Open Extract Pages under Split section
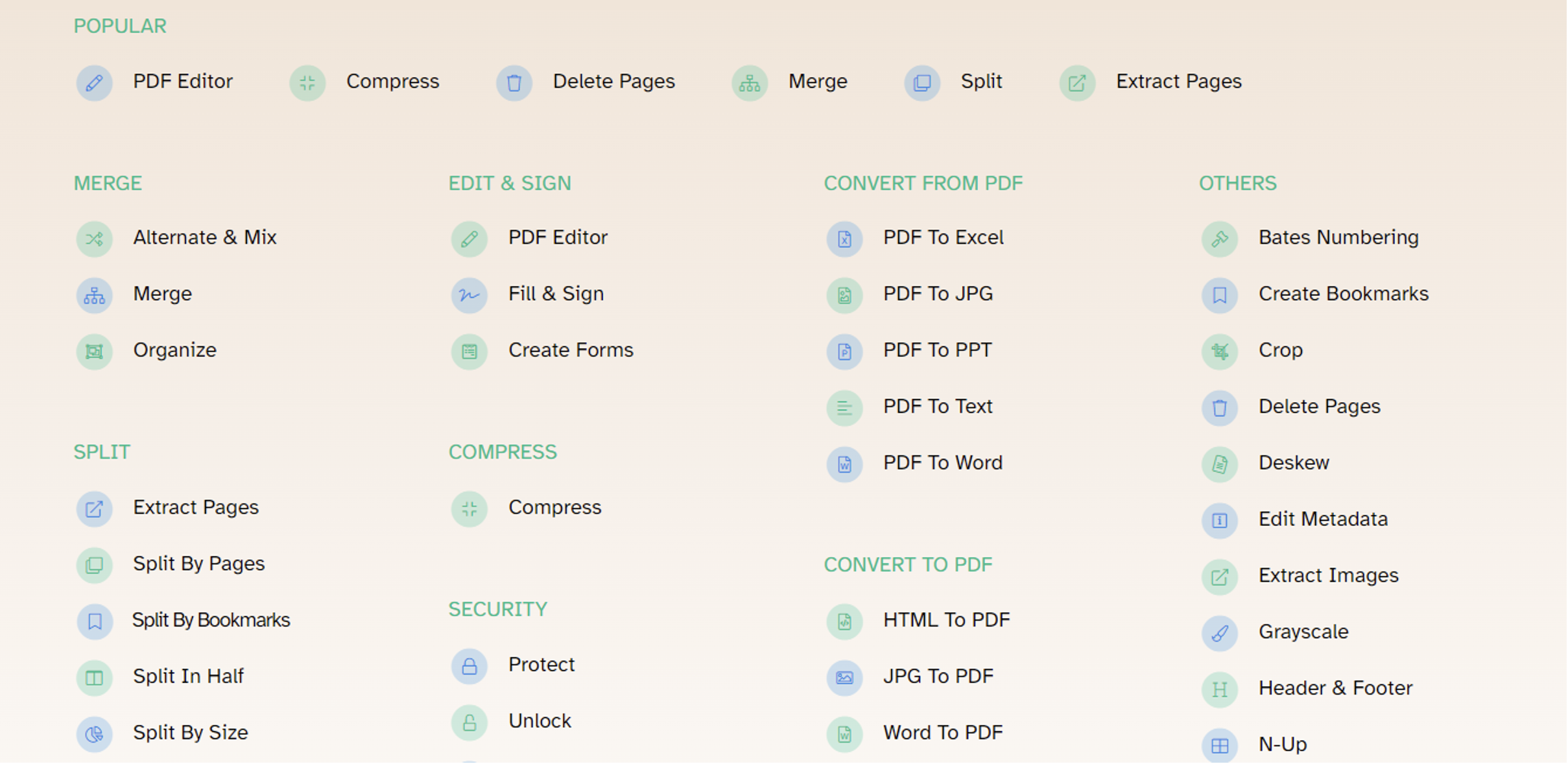The width and height of the screenshot is (1568, 764). (196, 507)
